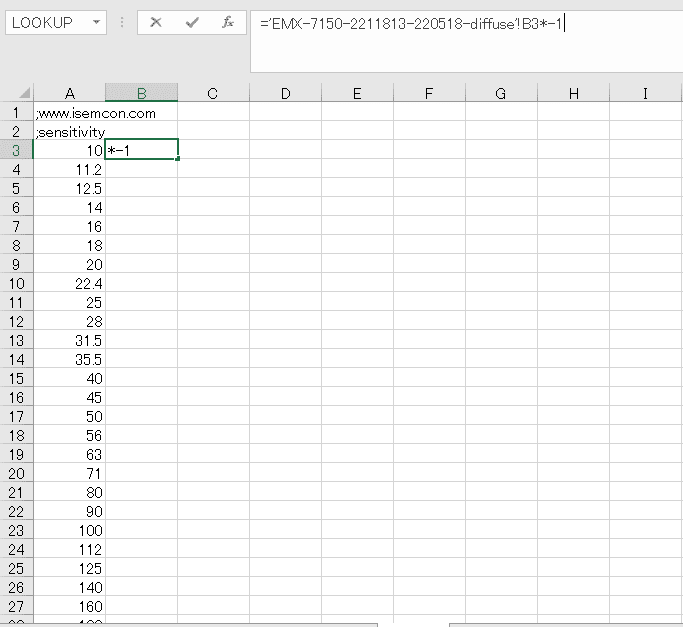The height and width of the screenshot is (627, 683).
Task: Click cell A3 containing 10
Action: coord(69,150)
